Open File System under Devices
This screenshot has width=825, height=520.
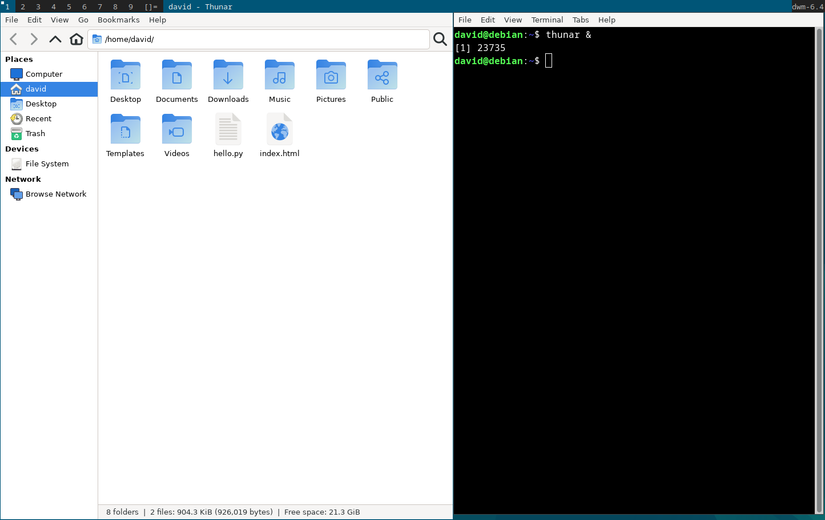tap(48, 164)
